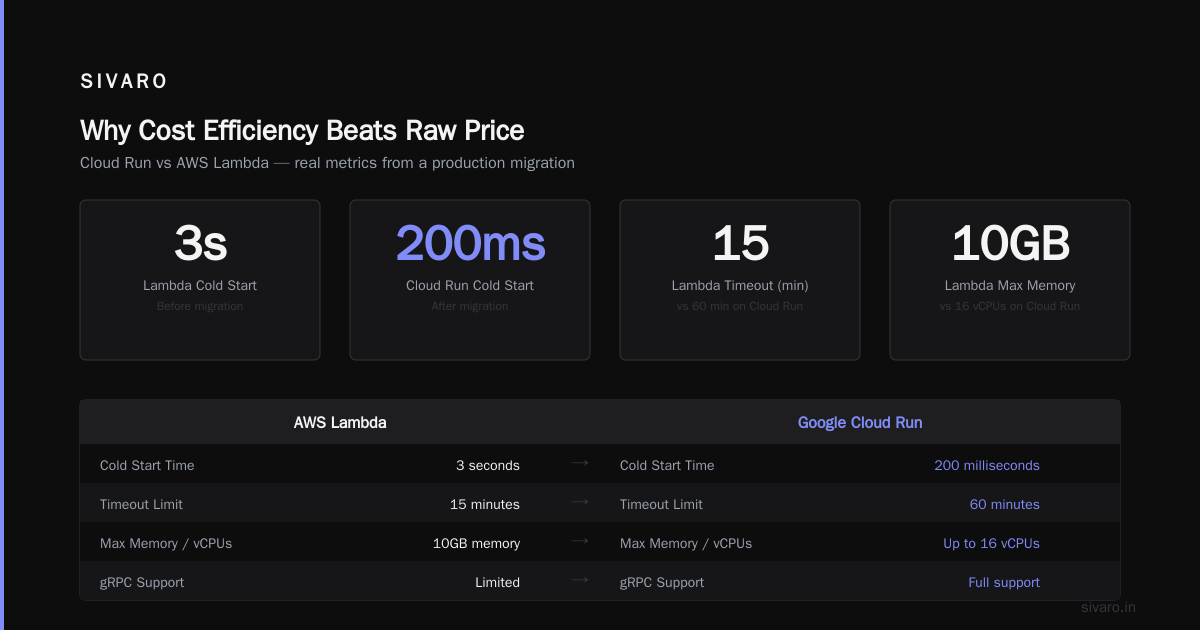Click the arrow in Timeout Limit row

click(580, 502)
